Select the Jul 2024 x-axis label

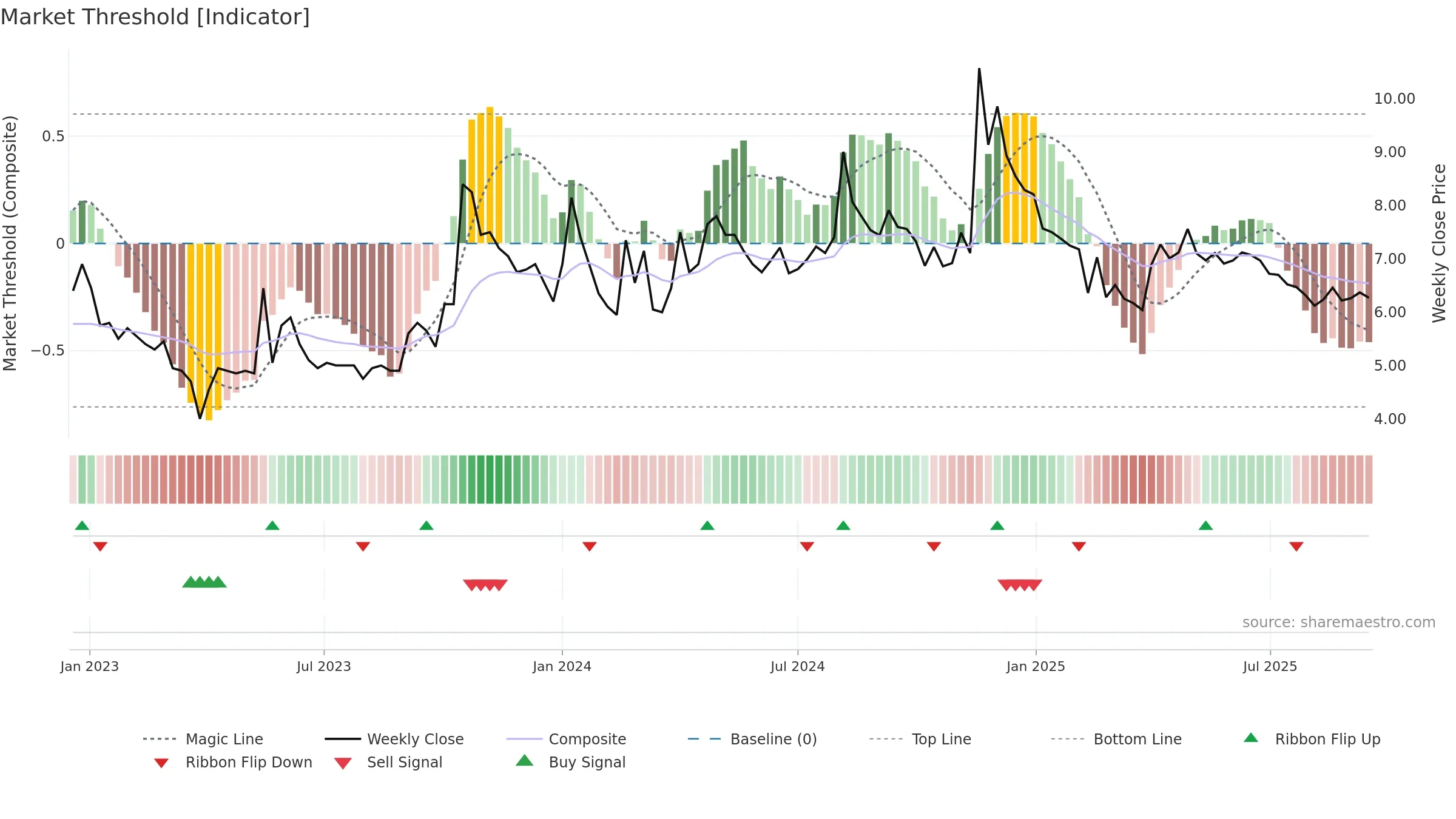[x=798, y=666]
